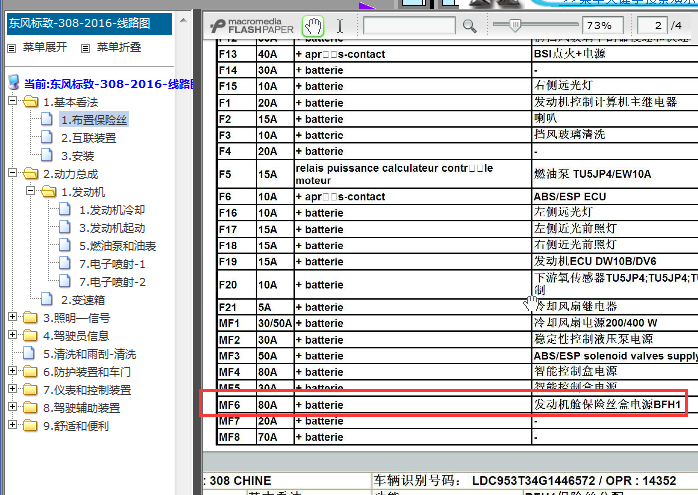Image resolution: width=698 pixels, height=495 pixels.
Task: Click folder icon of 1.基本看法
Action: 30,101
